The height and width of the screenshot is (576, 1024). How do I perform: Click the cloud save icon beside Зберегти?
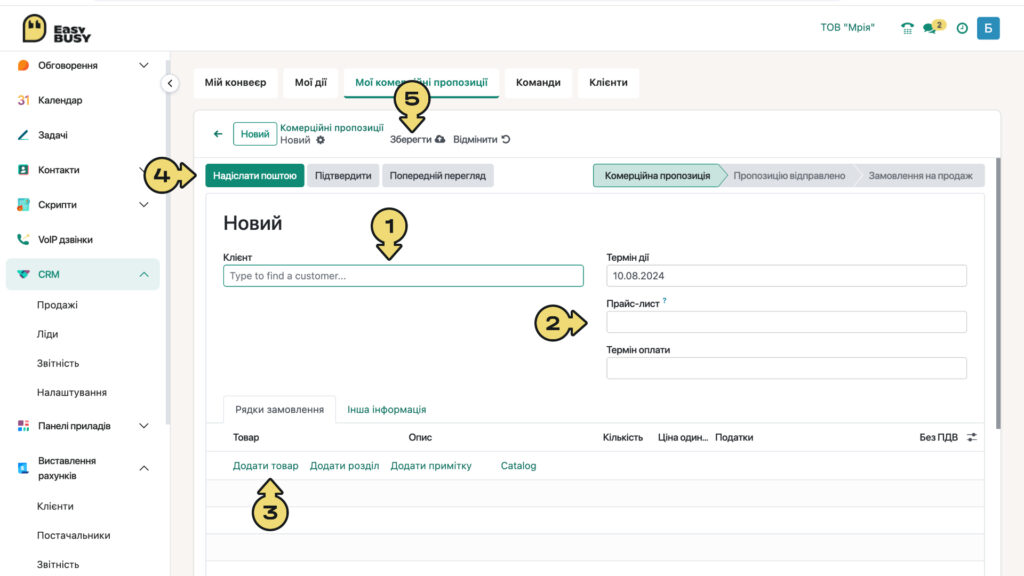(440, 139)
